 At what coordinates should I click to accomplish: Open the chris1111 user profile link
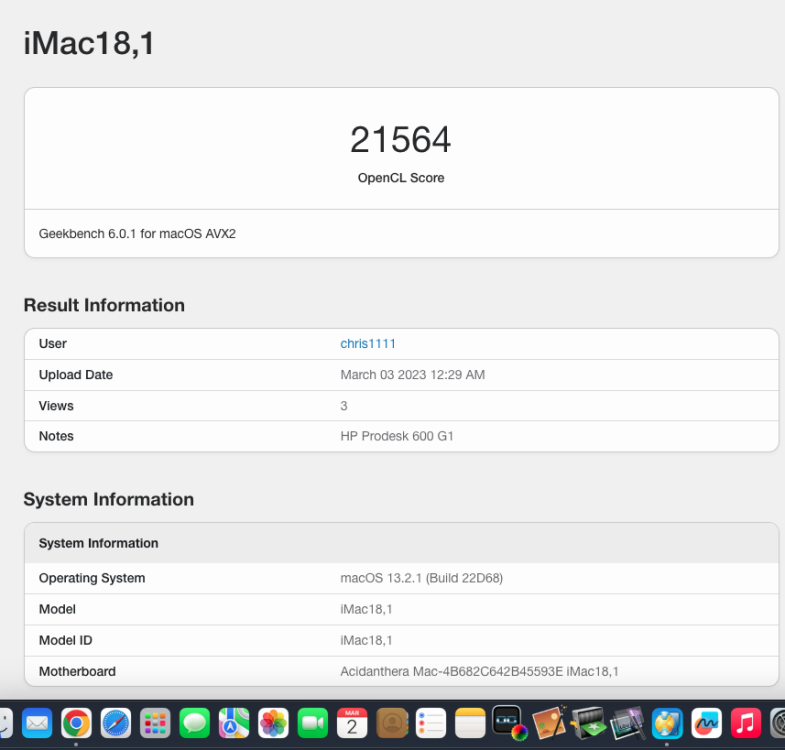(368, 343)
